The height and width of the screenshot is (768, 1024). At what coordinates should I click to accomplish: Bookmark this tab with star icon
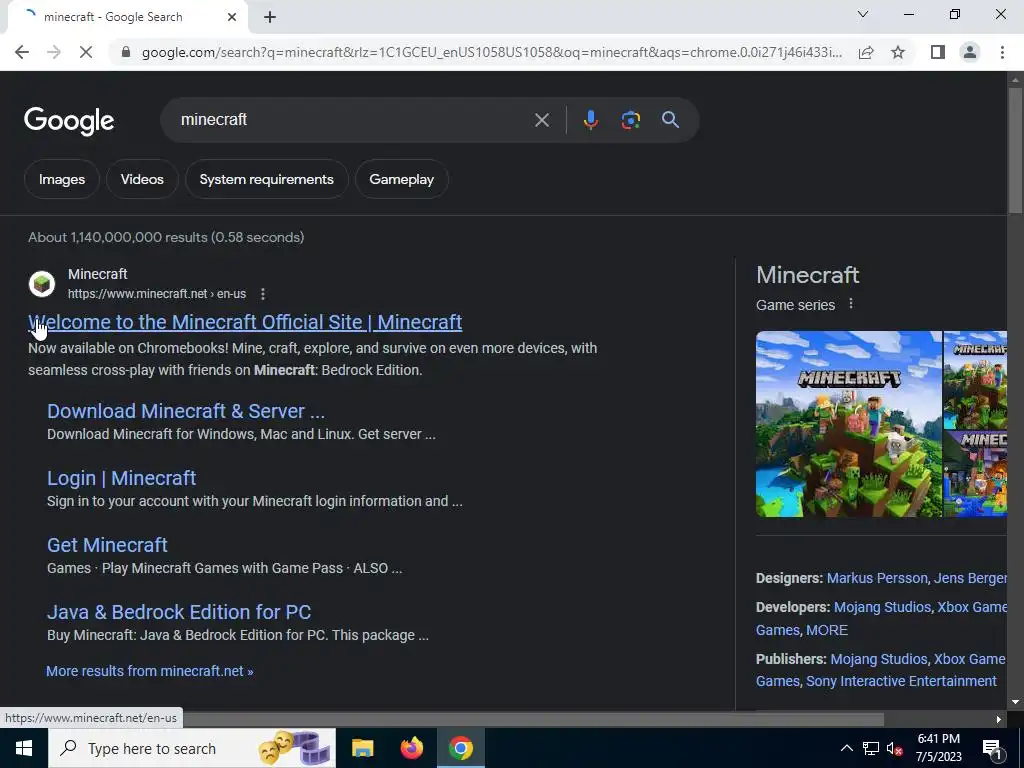point(898,52)
